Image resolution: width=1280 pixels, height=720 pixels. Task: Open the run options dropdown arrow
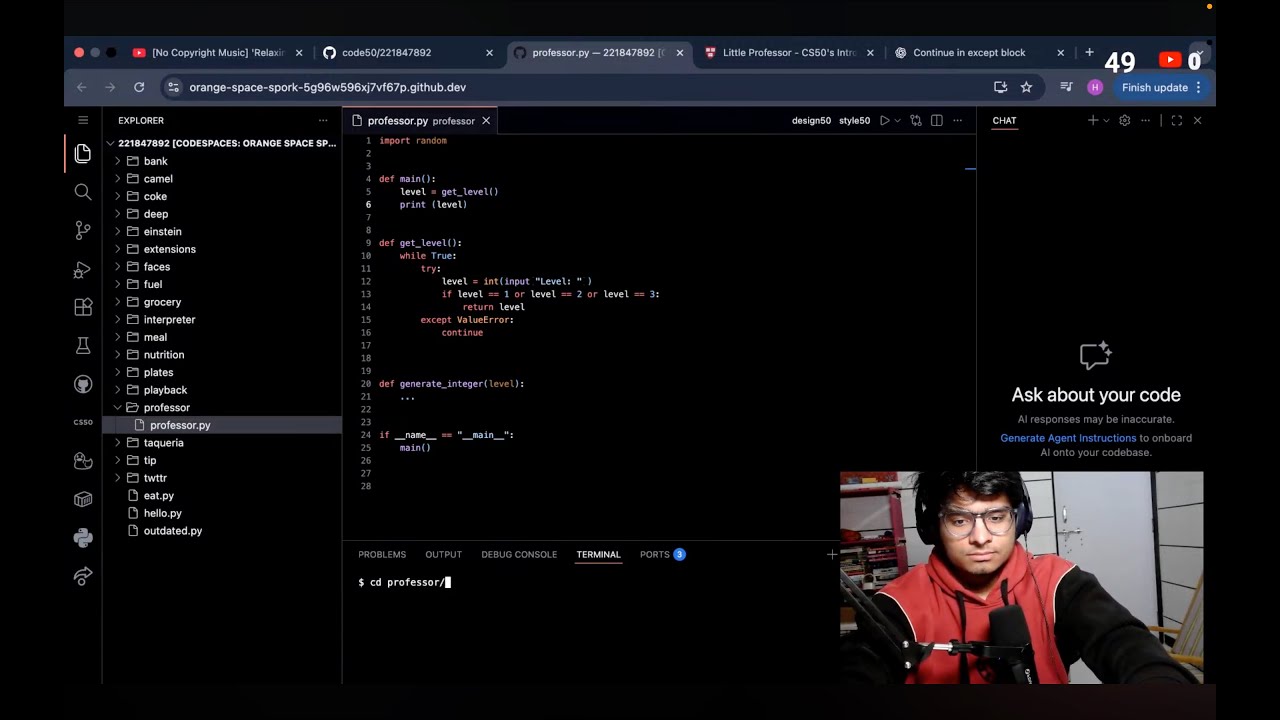[897, 120]
